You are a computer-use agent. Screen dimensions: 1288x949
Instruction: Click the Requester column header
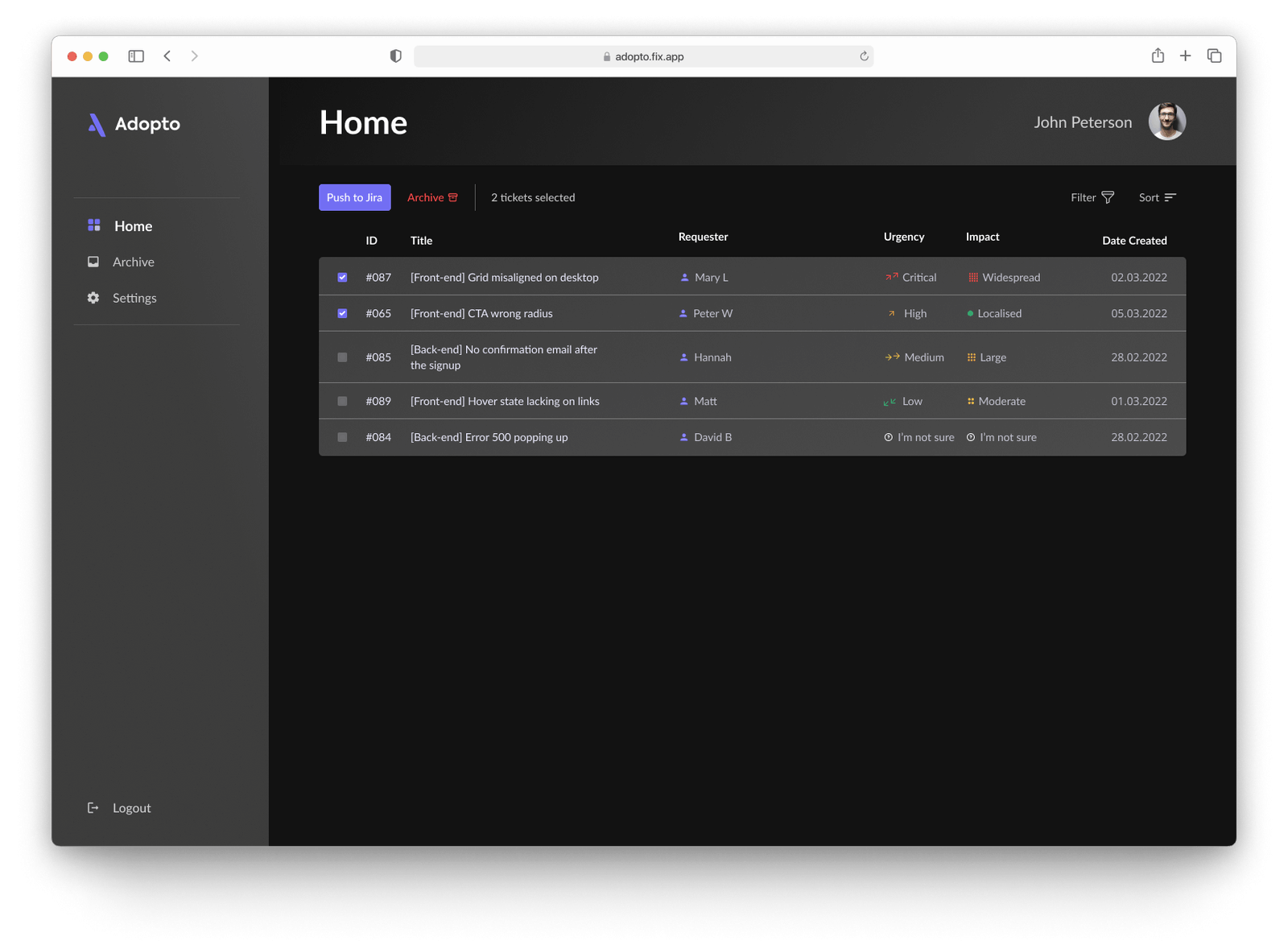click(703, 237)
